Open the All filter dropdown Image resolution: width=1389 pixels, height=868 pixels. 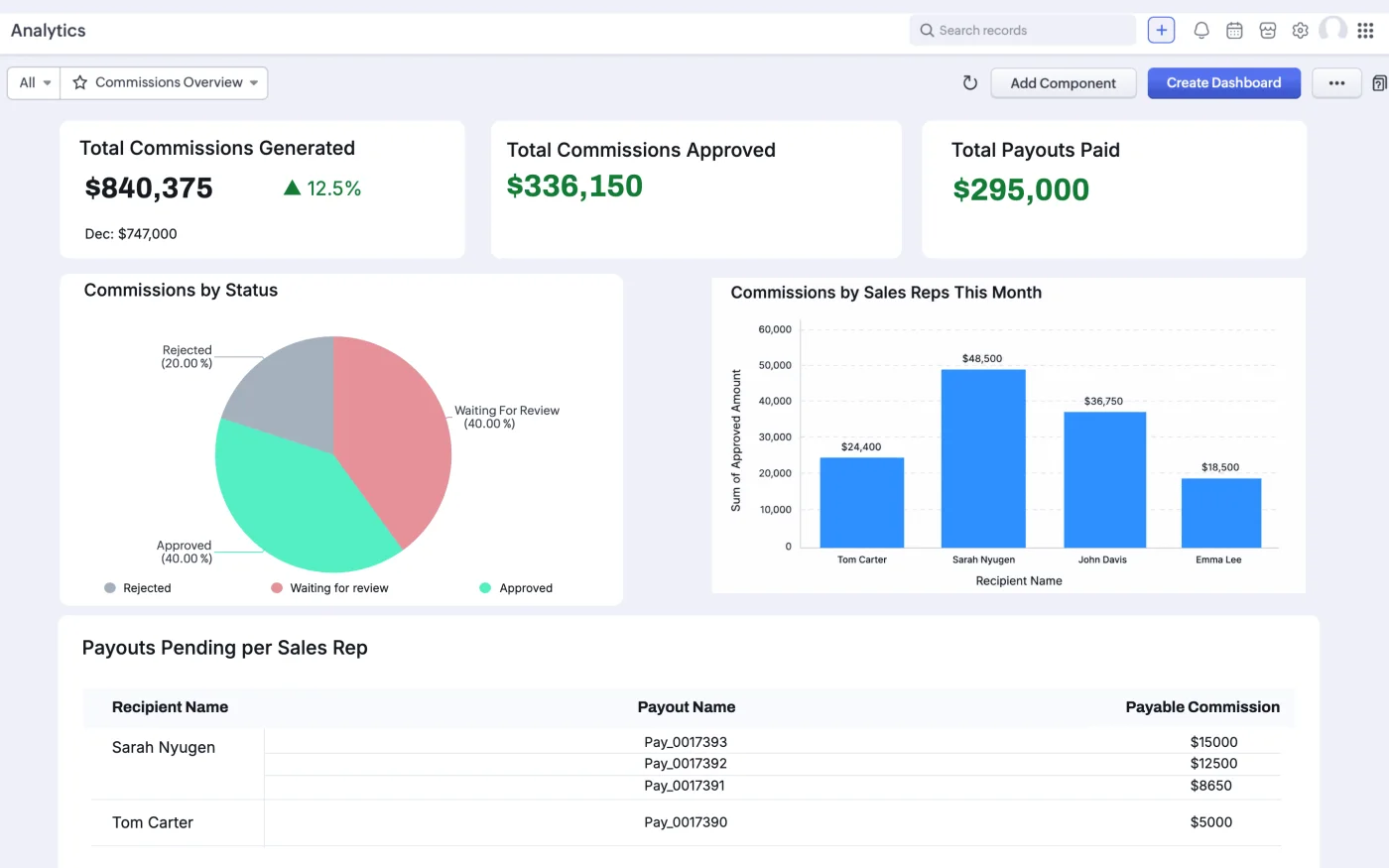tap(35, 82)
